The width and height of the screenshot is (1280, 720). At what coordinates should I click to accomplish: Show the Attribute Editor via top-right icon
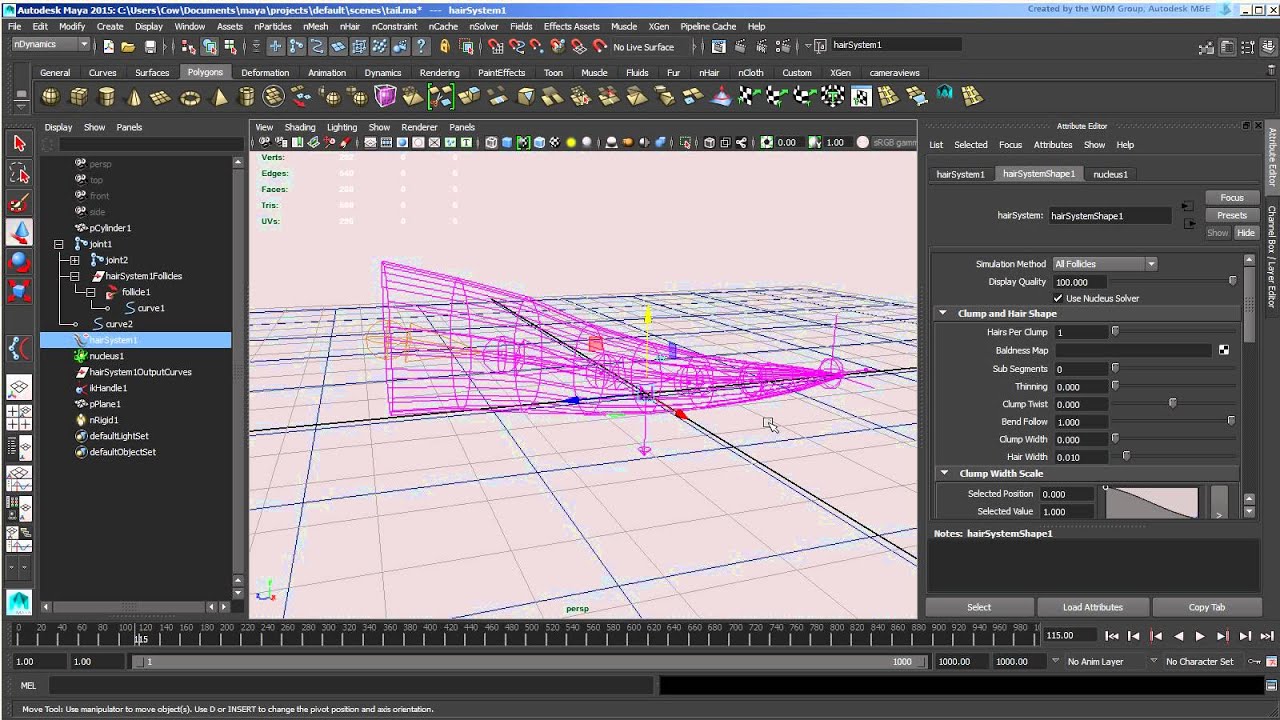click(1228, 46)
